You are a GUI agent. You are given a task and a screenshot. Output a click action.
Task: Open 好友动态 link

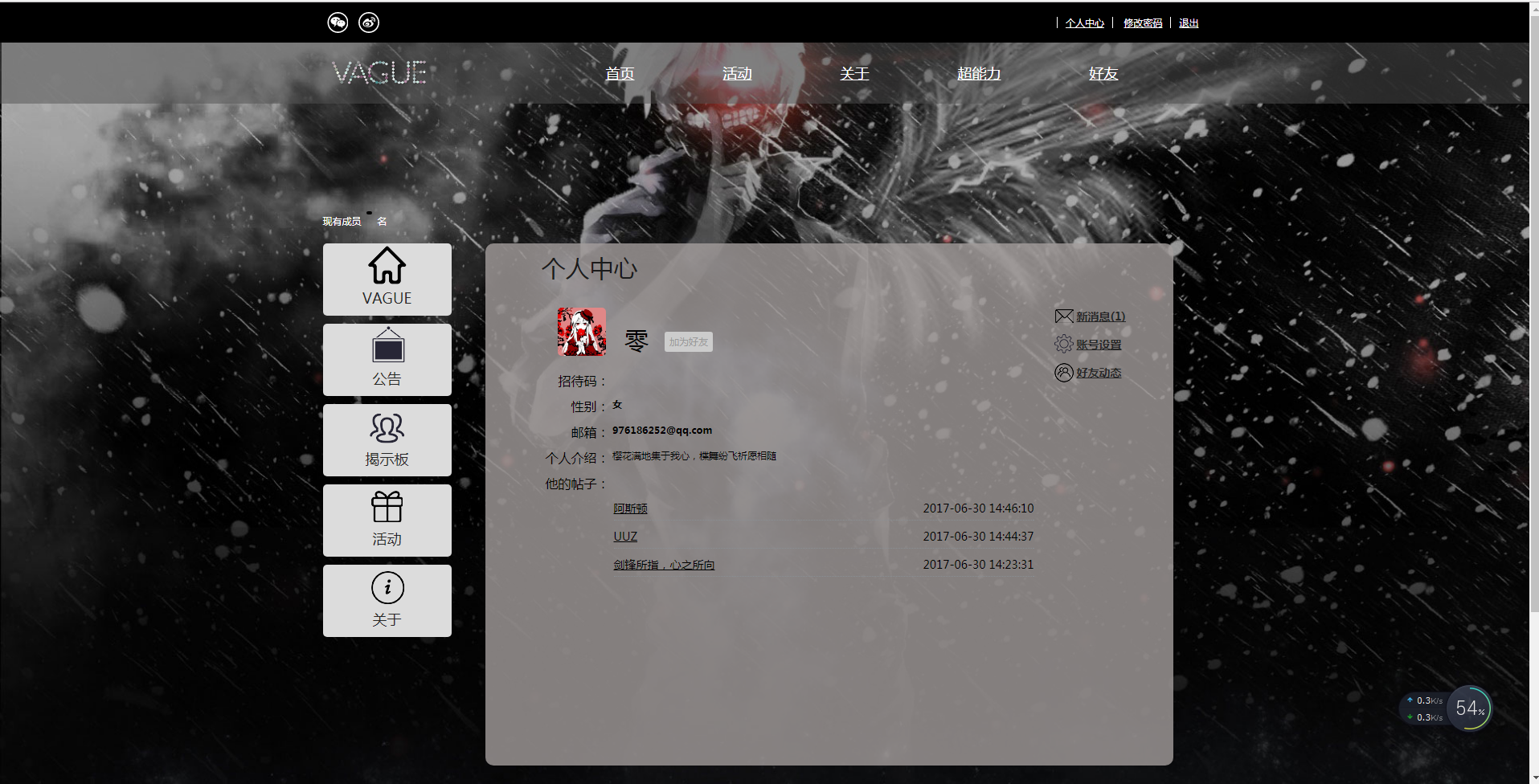[x=1099, y=373]
